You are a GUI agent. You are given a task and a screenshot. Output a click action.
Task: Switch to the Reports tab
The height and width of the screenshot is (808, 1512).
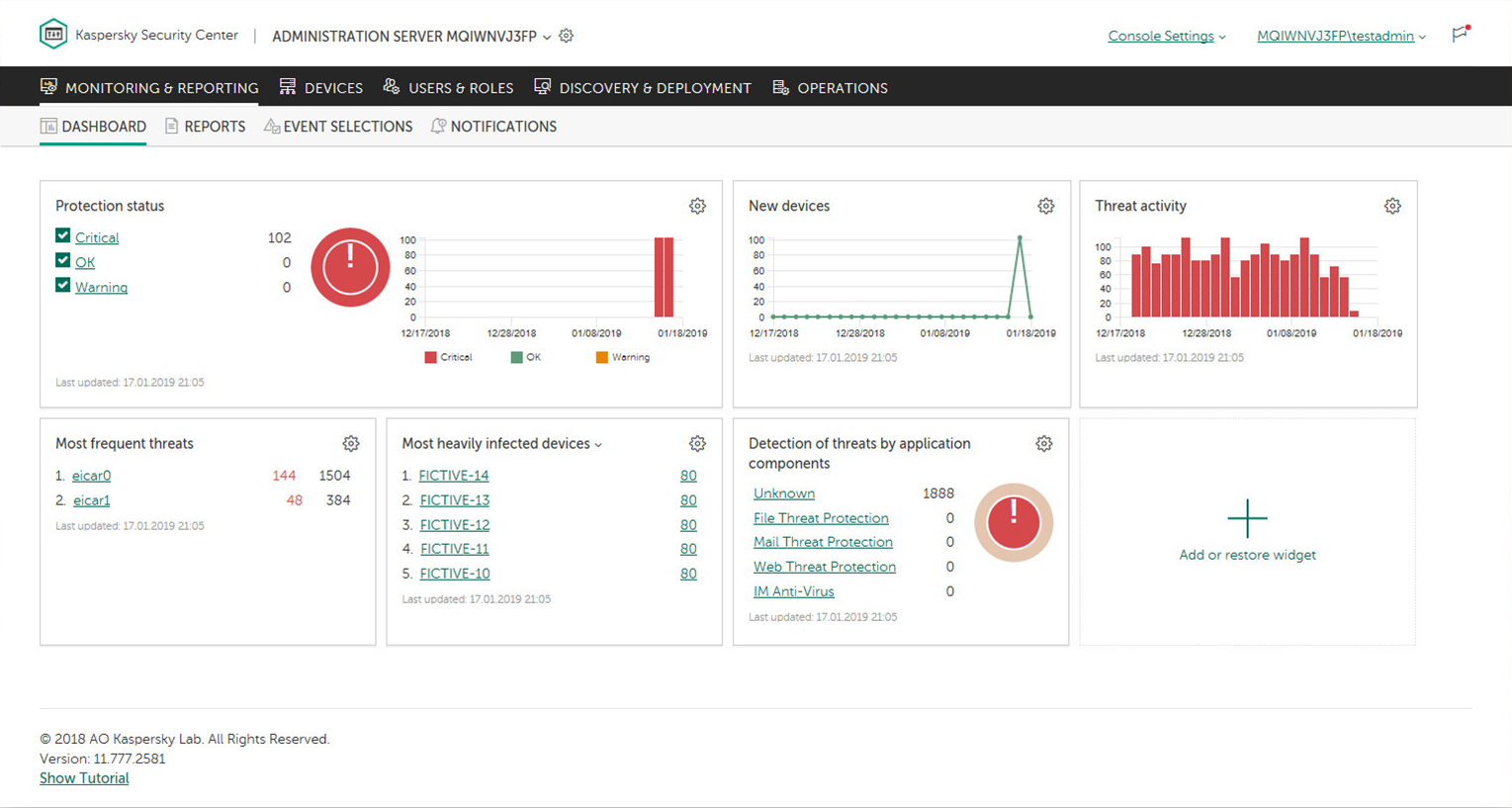[206, 127]
